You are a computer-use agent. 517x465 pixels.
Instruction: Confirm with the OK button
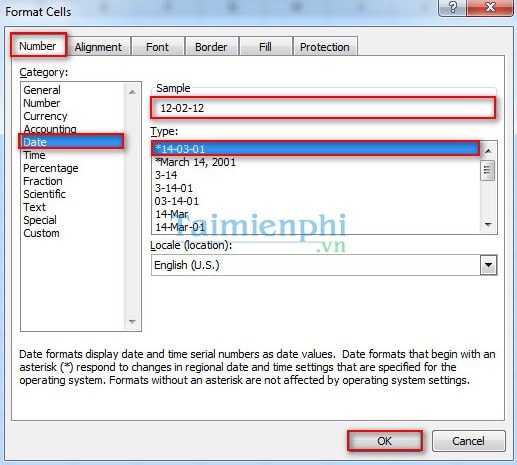point(385,441)
